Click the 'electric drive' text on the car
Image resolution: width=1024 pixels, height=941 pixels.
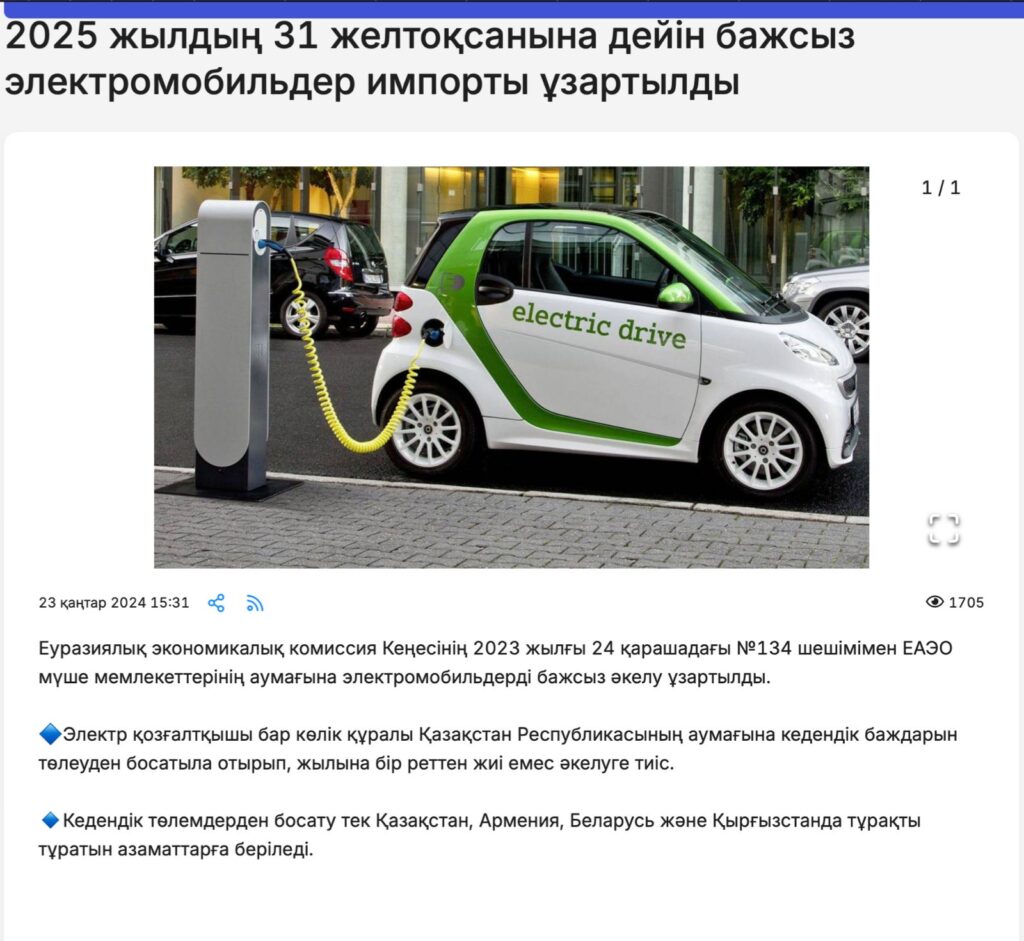(599, 325)
